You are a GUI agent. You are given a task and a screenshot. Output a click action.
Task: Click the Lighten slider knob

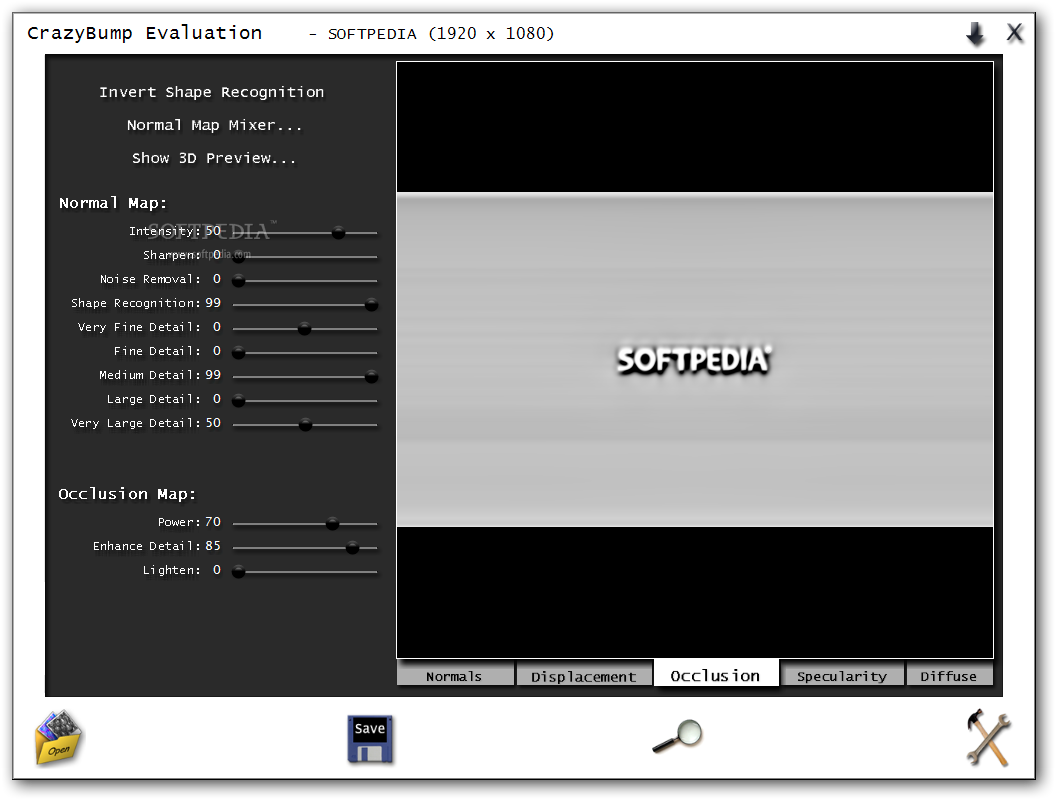click(x=238, y=572)
